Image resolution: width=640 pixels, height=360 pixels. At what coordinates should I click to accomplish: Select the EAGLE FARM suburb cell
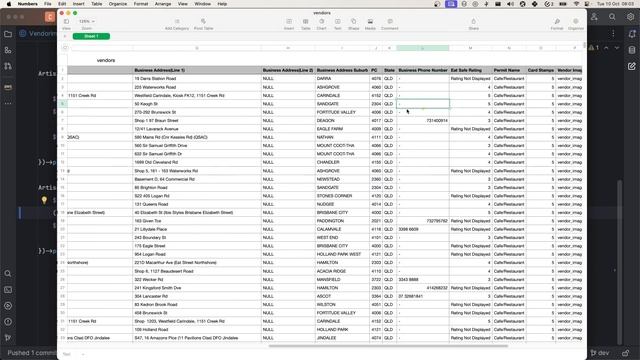[x=342, y=129]
